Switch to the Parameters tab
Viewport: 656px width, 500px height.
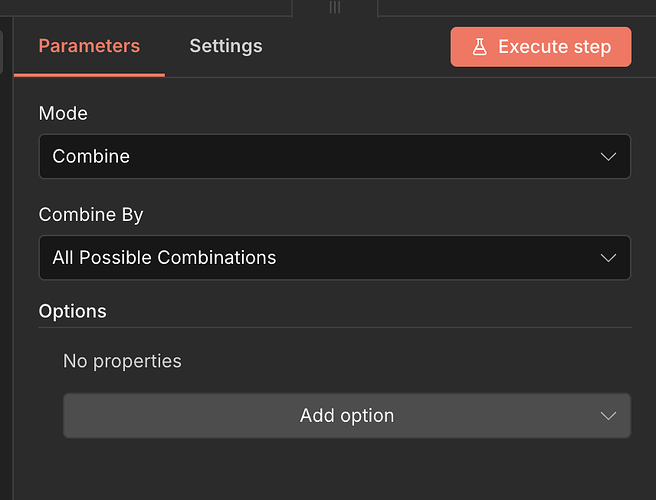(x=89, y=46)
